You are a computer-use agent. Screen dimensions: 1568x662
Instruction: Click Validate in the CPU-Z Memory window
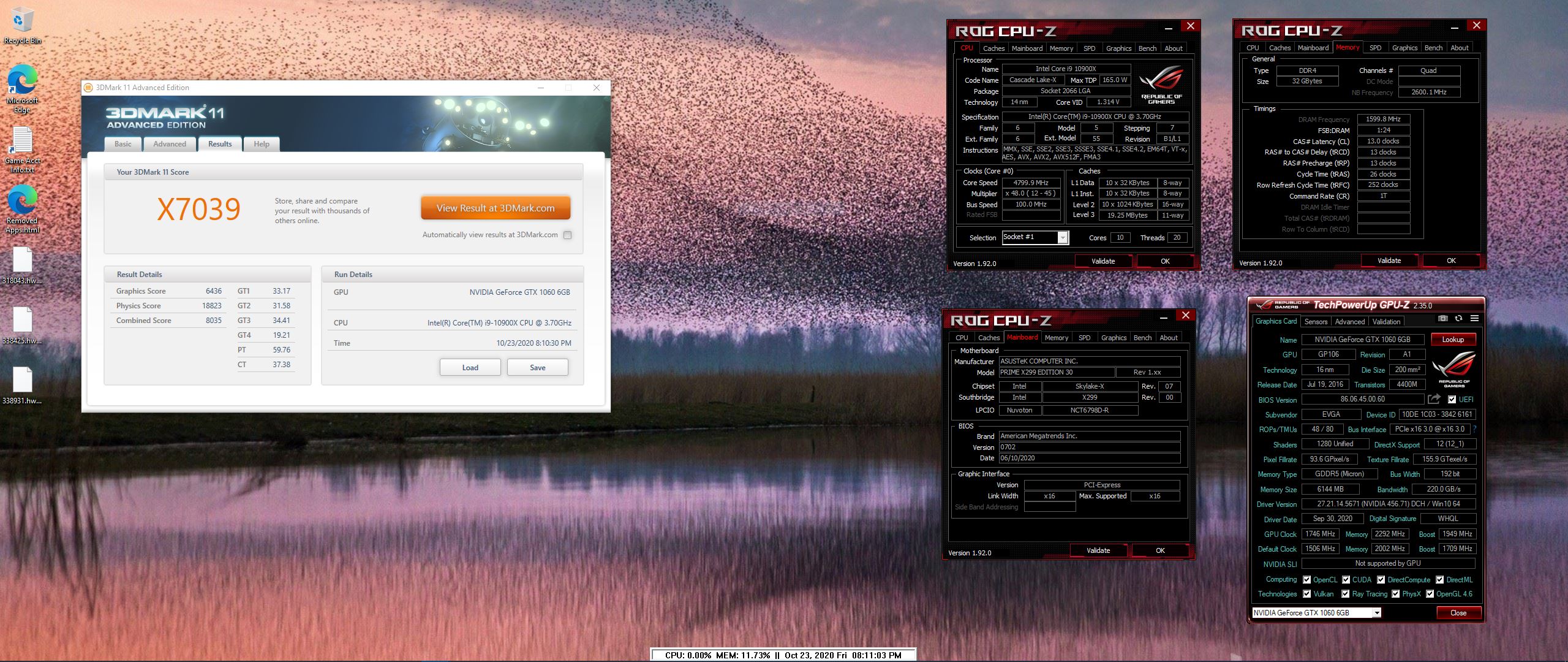pyautogui.click(x=1389, y=261)
